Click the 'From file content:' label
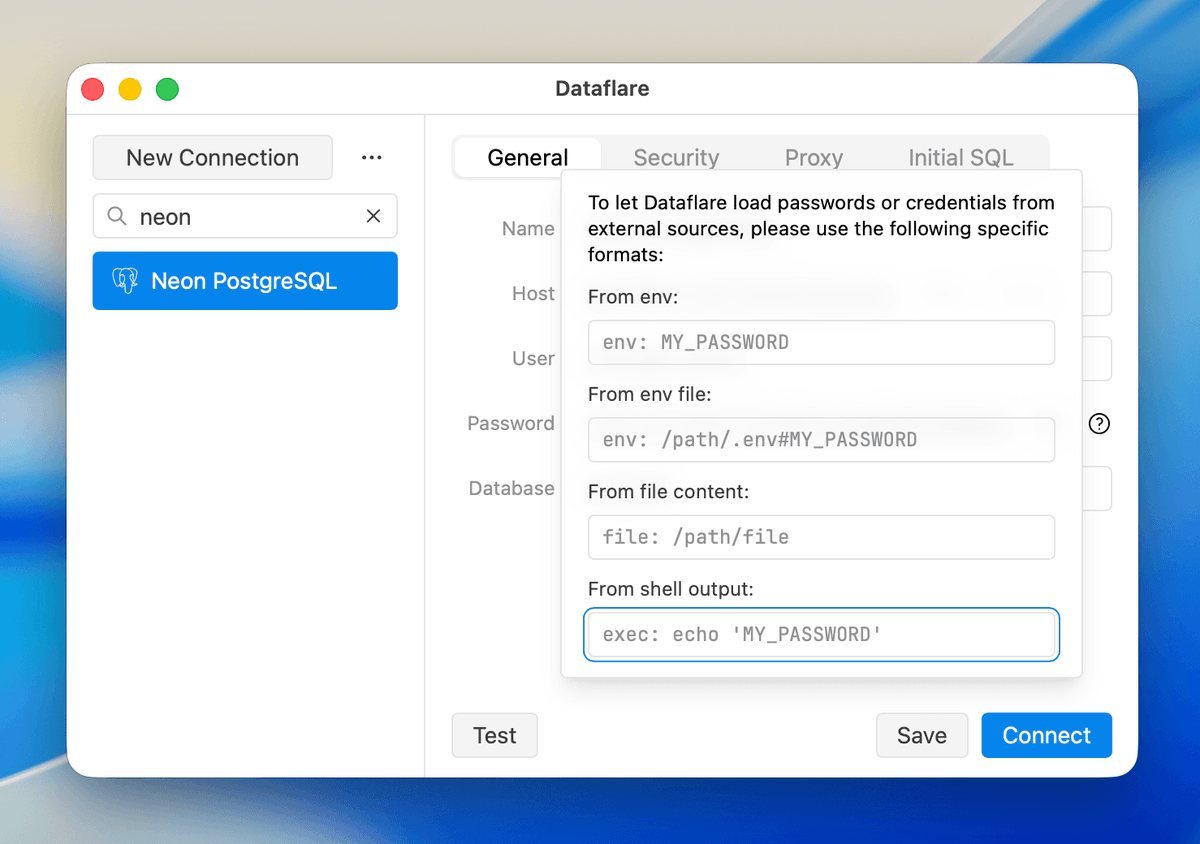Screen dimensions: 1200x844 tap(668, 492)
